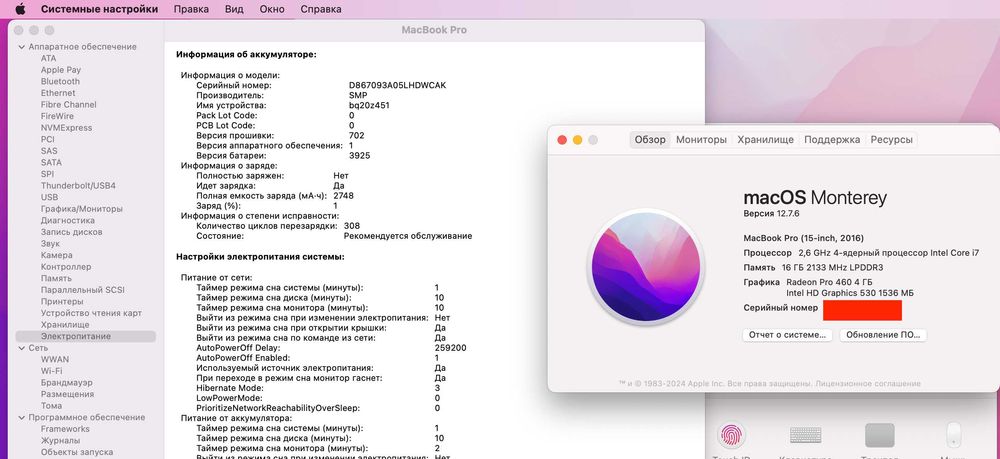
Task: Click the Отчет о системе button
Action: [787, 335]
